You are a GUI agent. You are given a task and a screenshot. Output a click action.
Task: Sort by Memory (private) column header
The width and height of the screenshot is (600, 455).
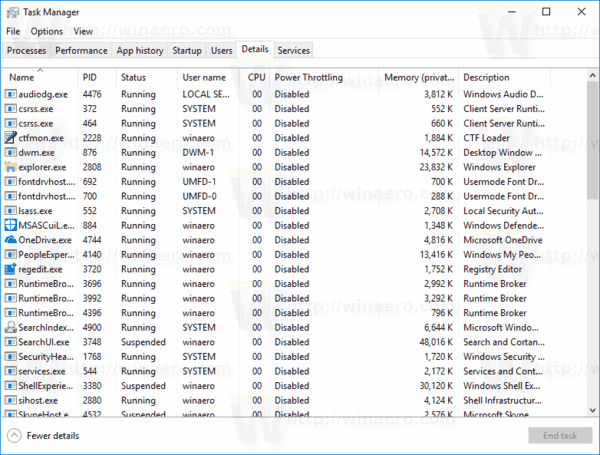[x=419, y=78]
